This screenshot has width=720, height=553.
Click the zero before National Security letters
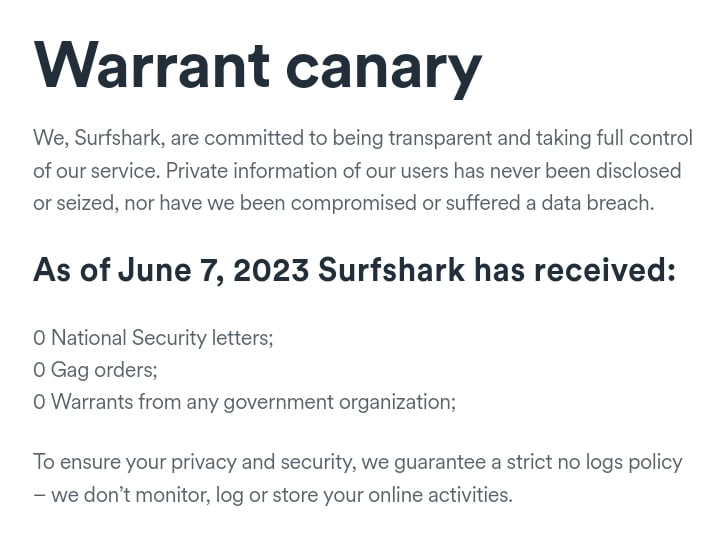39,338
